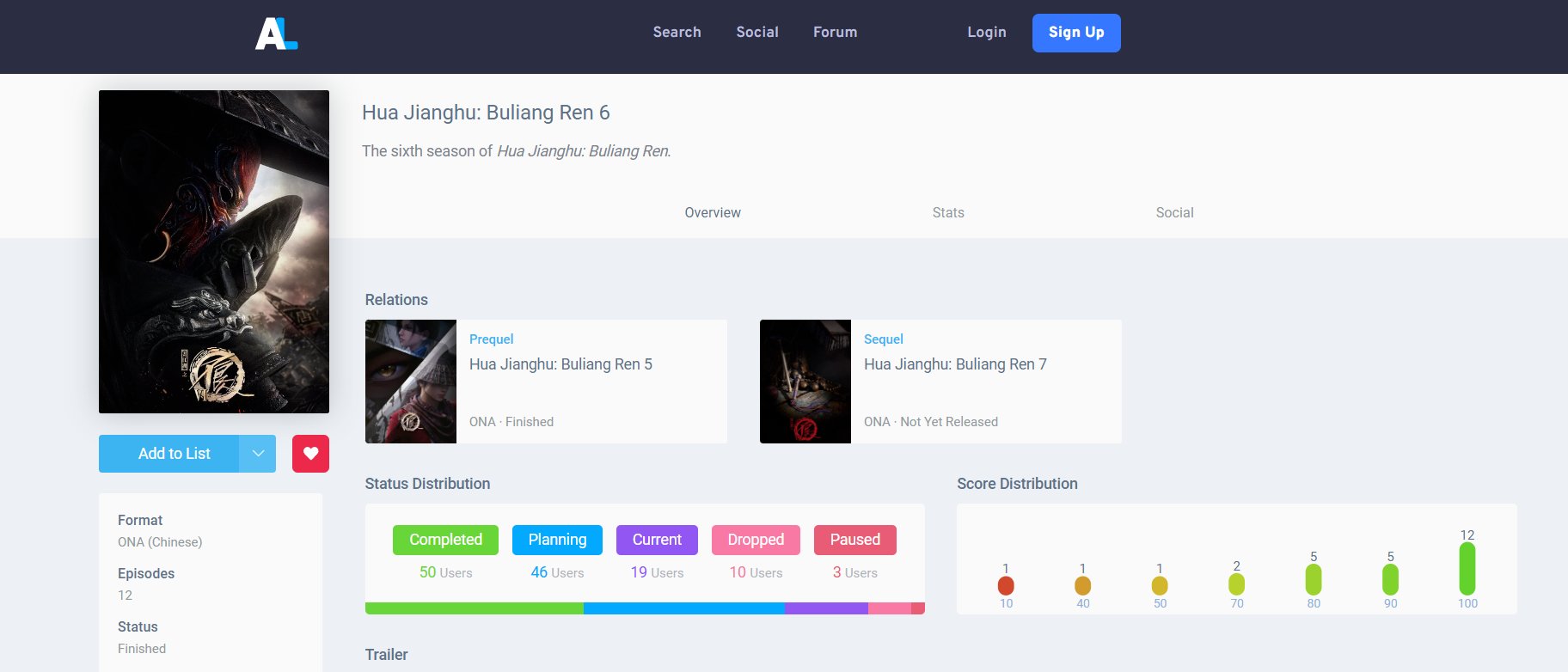Click the Sign Up button
Screen dimensions: 1568x672
1076,33
